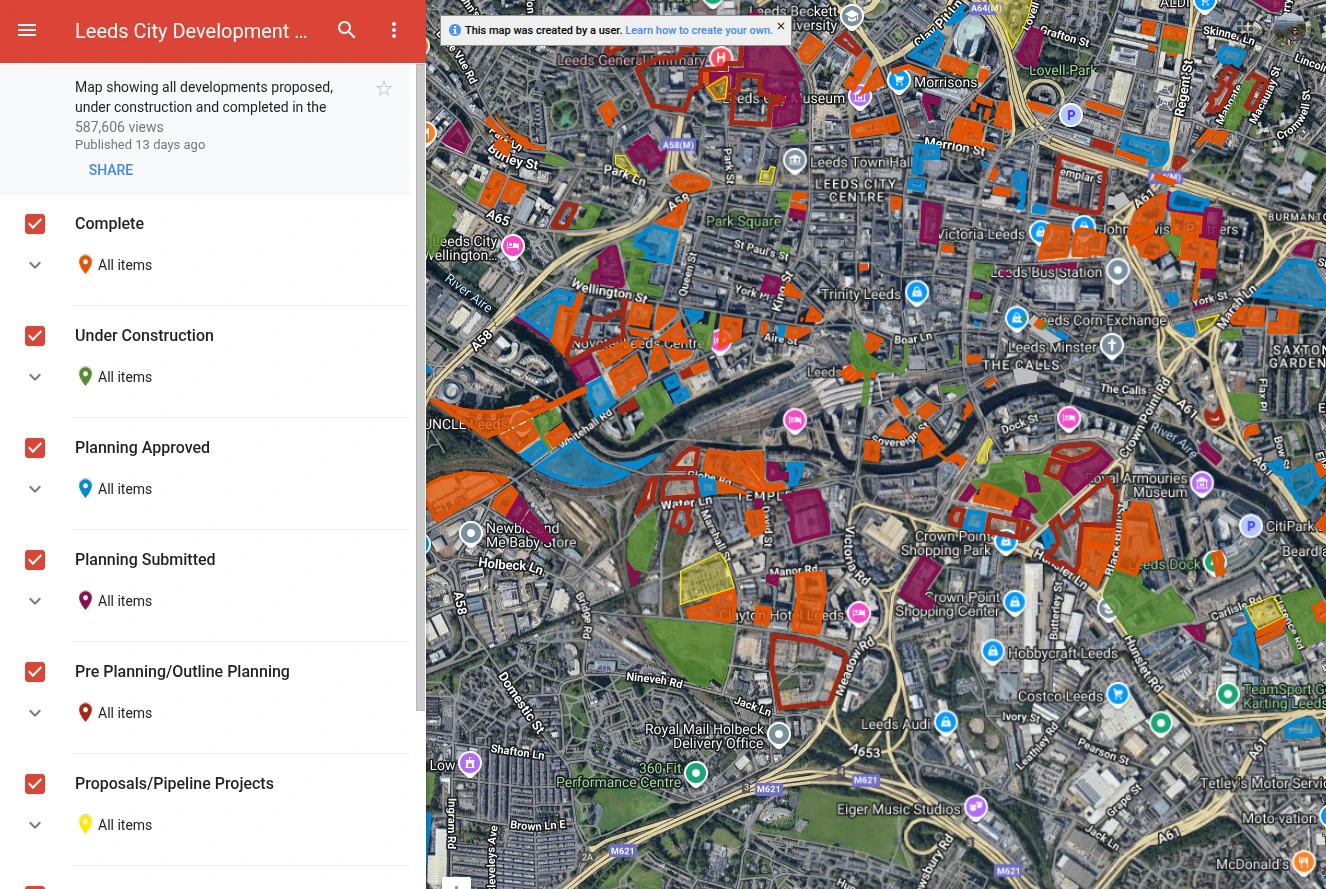
Task: Select the TeamSport Go Karting marker
Action: 1228,694
